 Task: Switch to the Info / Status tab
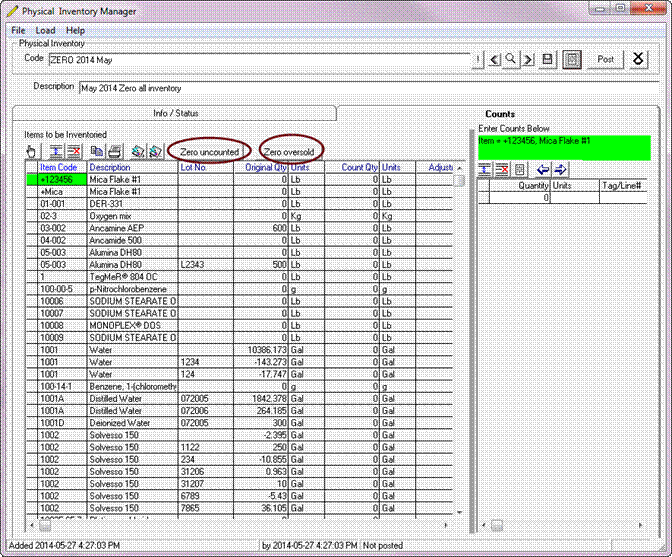click(x=175, y=113)
